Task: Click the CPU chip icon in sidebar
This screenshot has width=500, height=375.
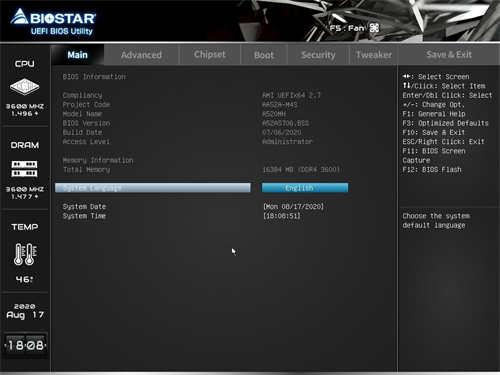Action: (x=24, y=87)
